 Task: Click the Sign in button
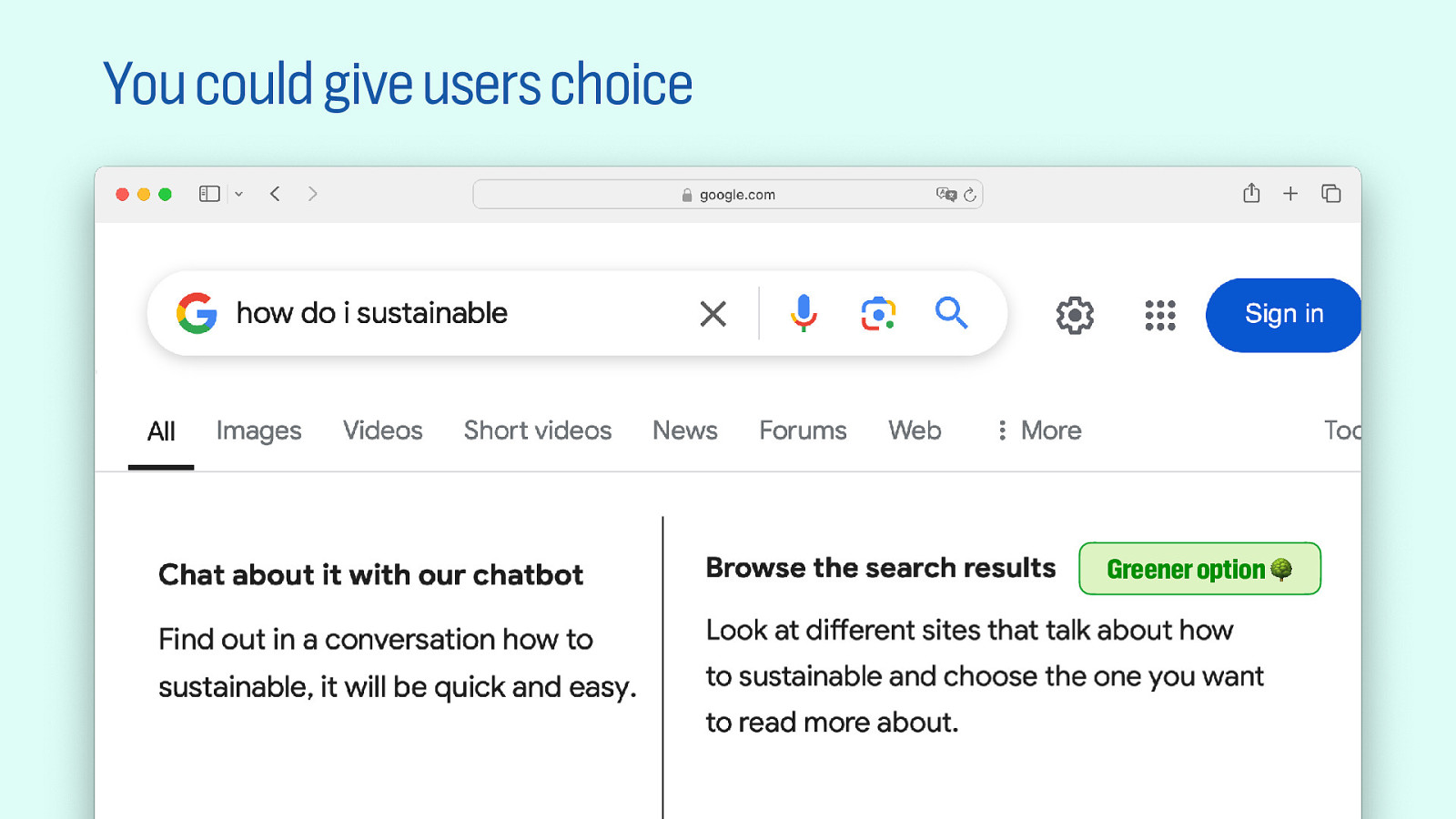(1283, 315)
